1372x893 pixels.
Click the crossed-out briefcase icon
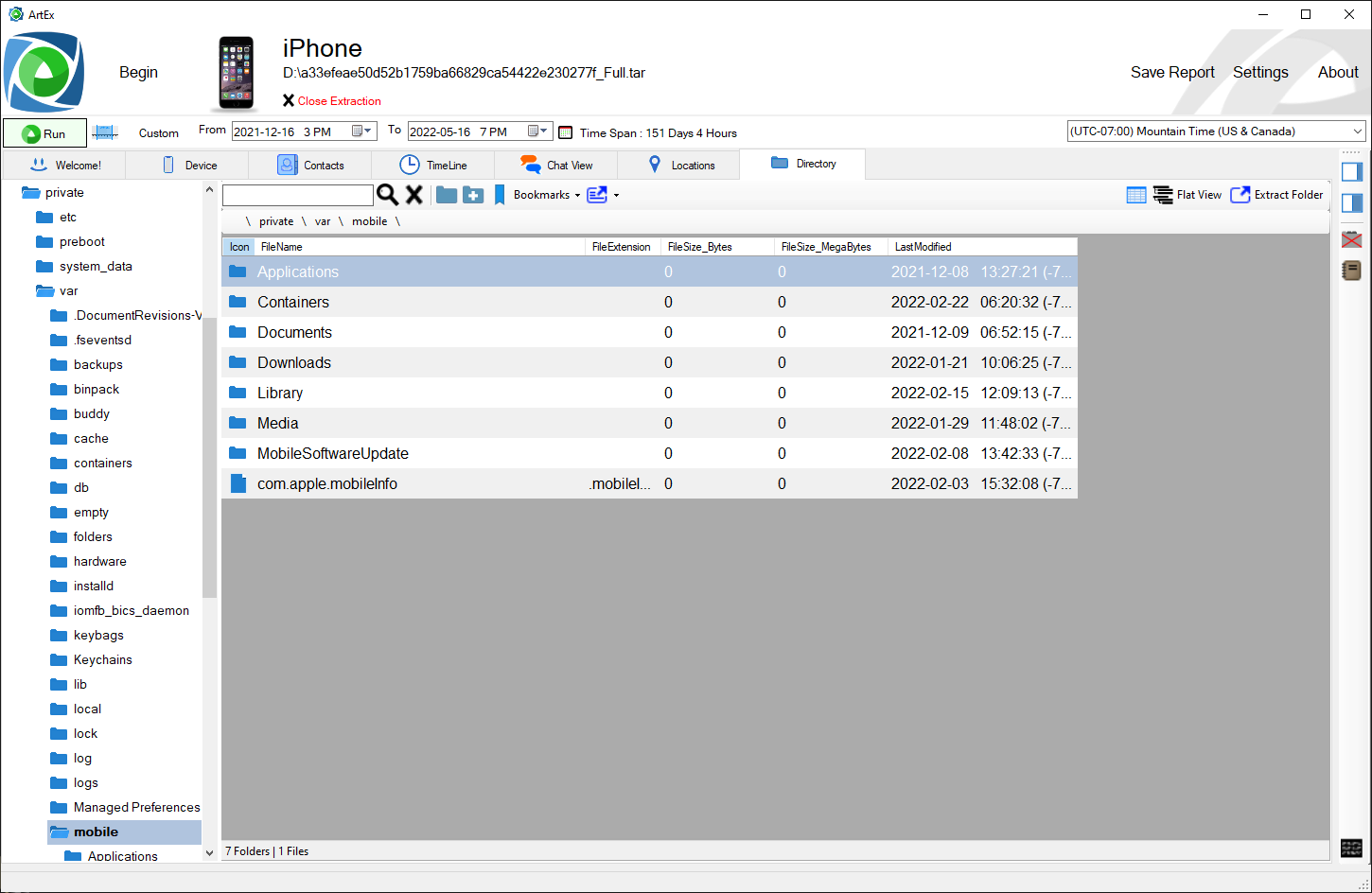click(1352, 239)
